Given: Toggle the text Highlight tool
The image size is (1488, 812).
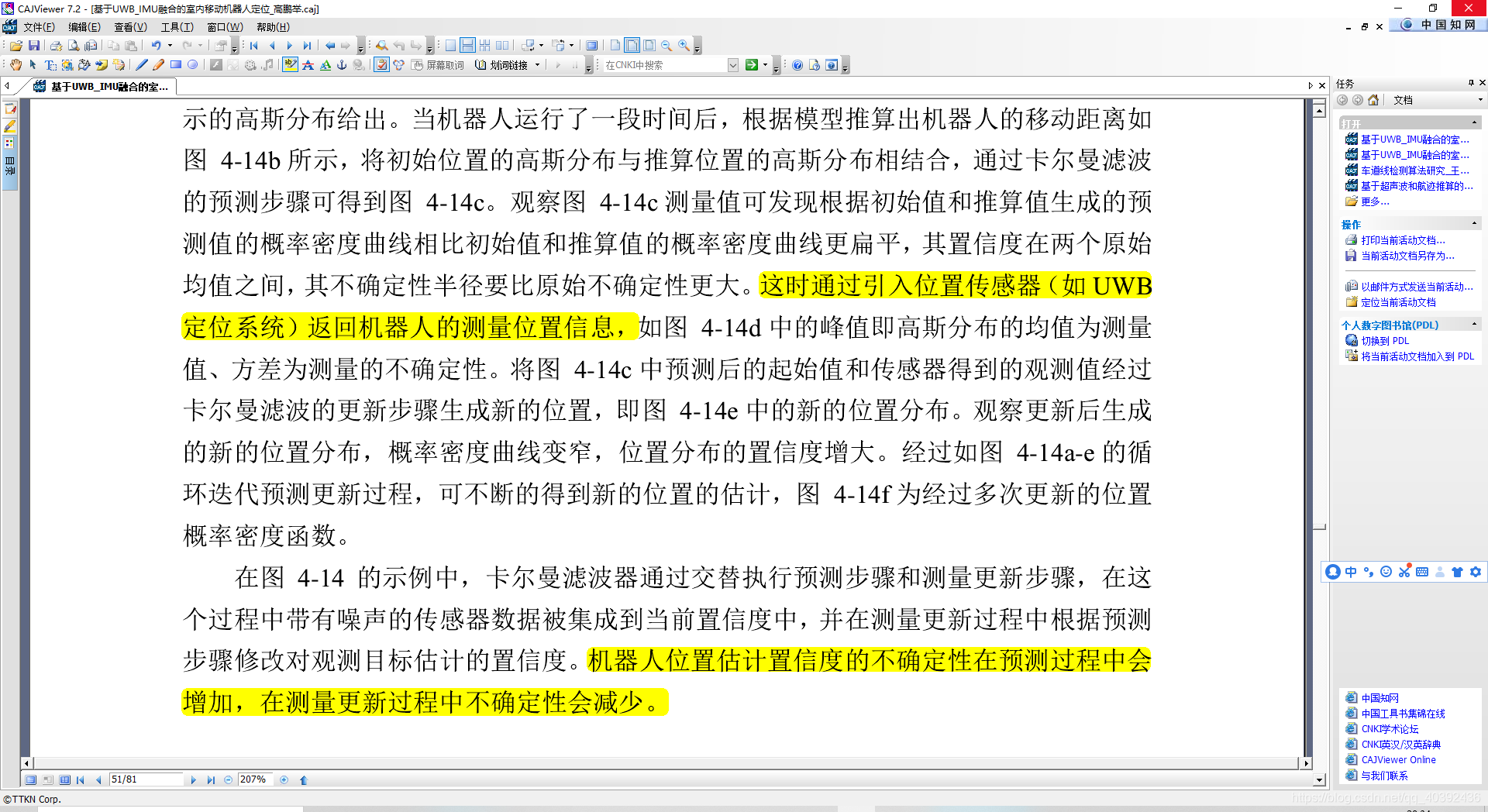Looking at the screenshot, I should pos(291,65).
